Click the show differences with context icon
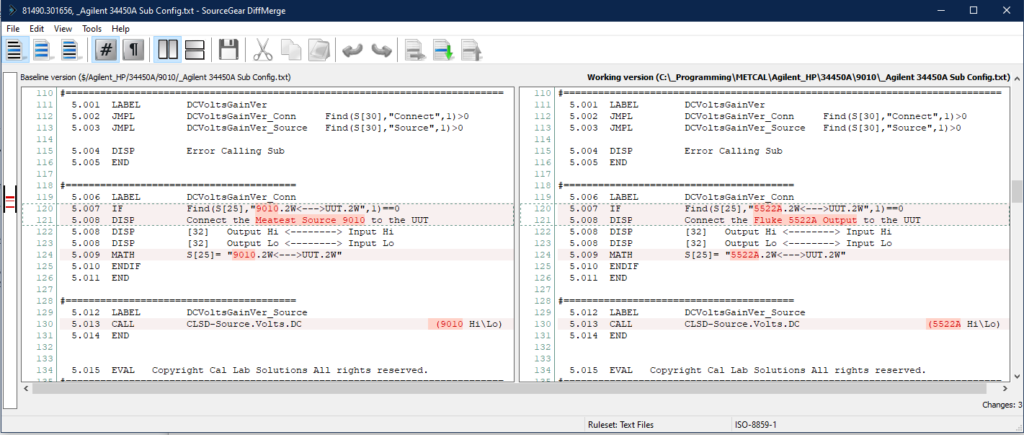The image size is (1024, 435). (x=70, y=50)
